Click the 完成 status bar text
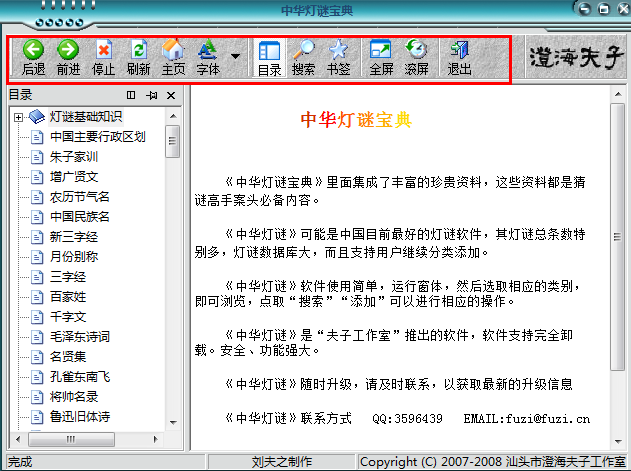Screen dimensions: 631x471 tap(20, 462)
